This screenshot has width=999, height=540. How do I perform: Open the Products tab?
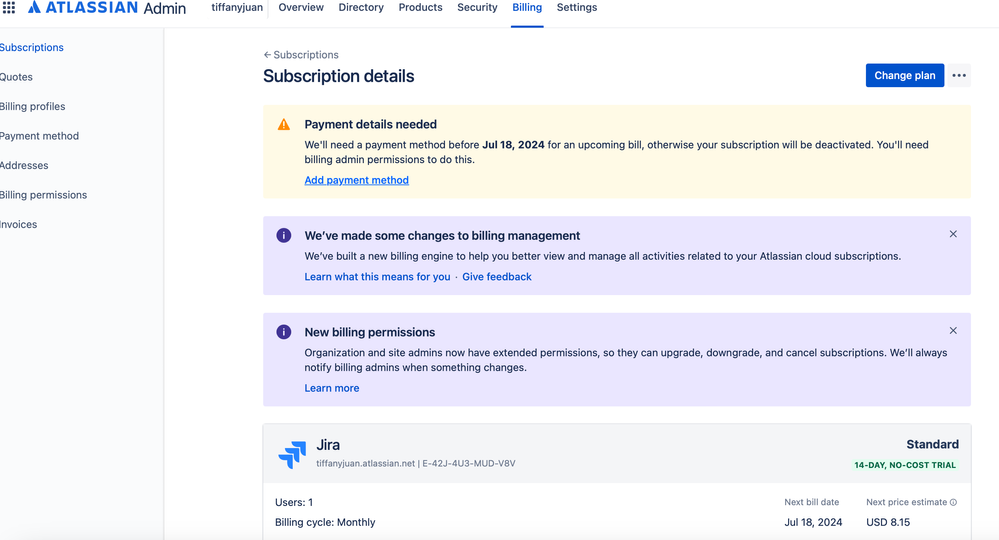click(x=420, y=8)
